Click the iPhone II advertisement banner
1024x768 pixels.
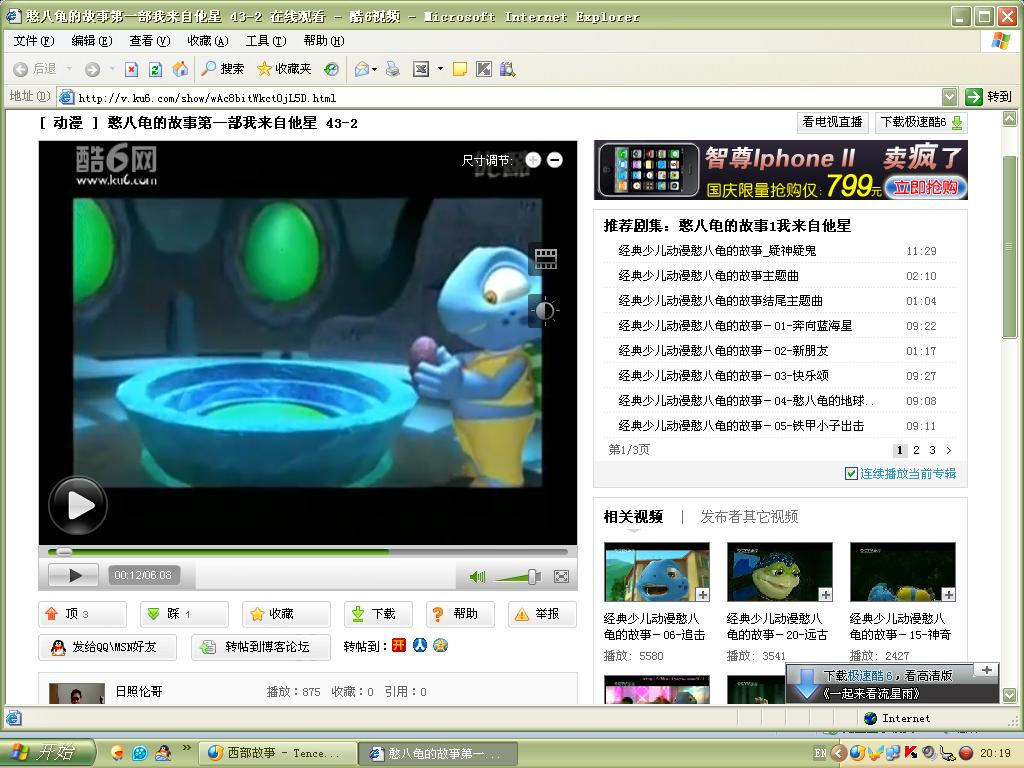tap(780, 170)
